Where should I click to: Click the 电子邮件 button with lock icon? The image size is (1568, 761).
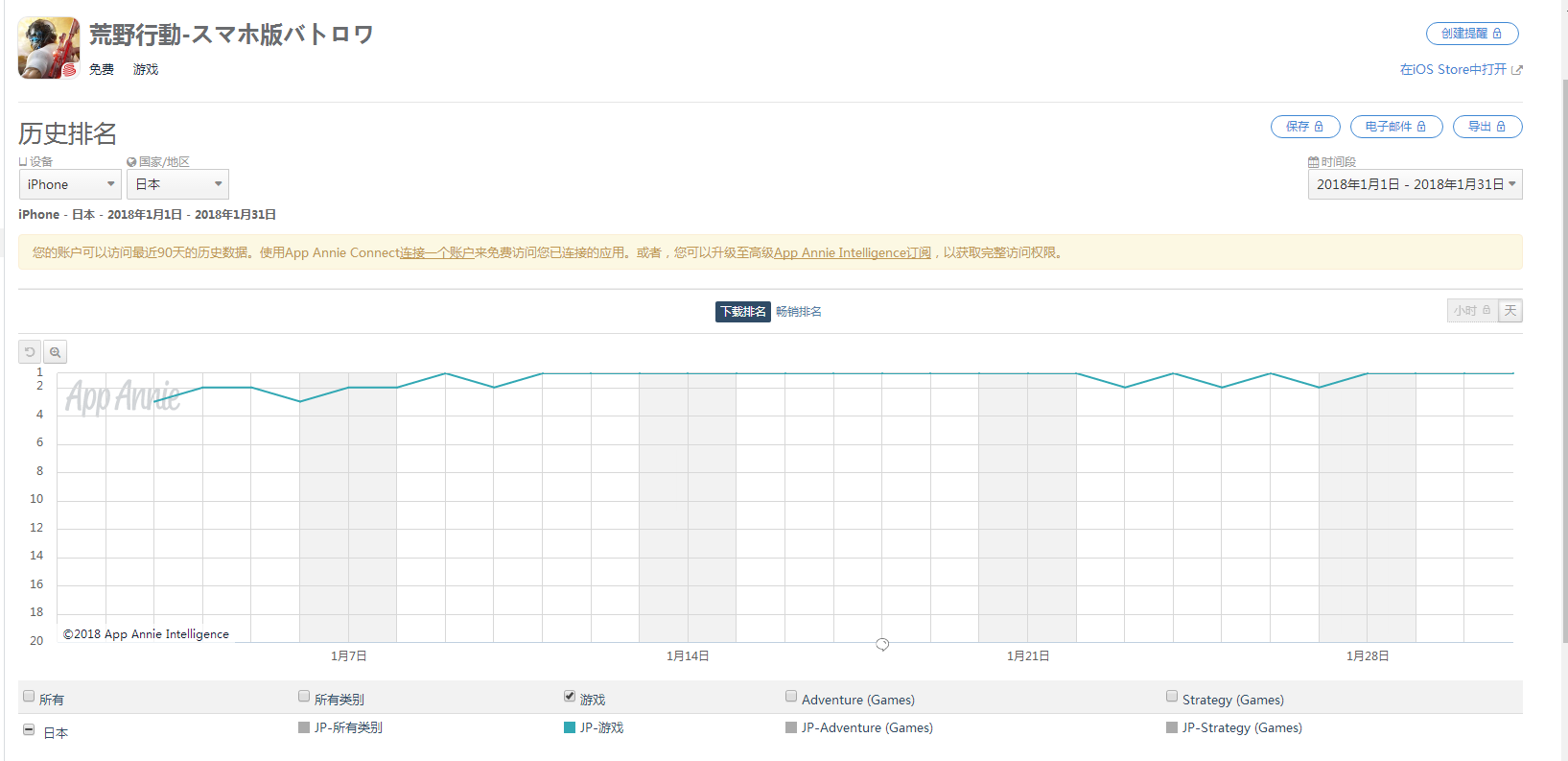1395,127
